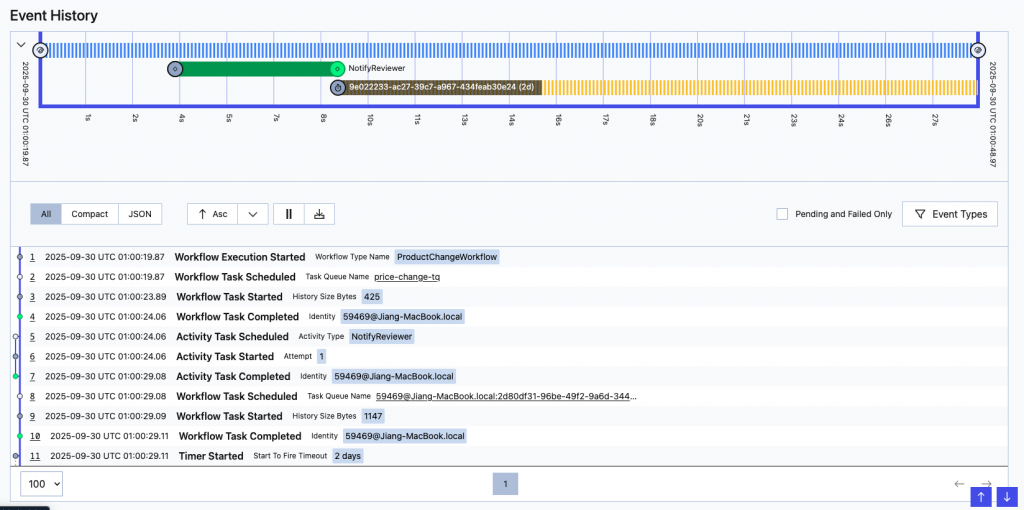Go to previous page arrow

(x=959, y=484)
